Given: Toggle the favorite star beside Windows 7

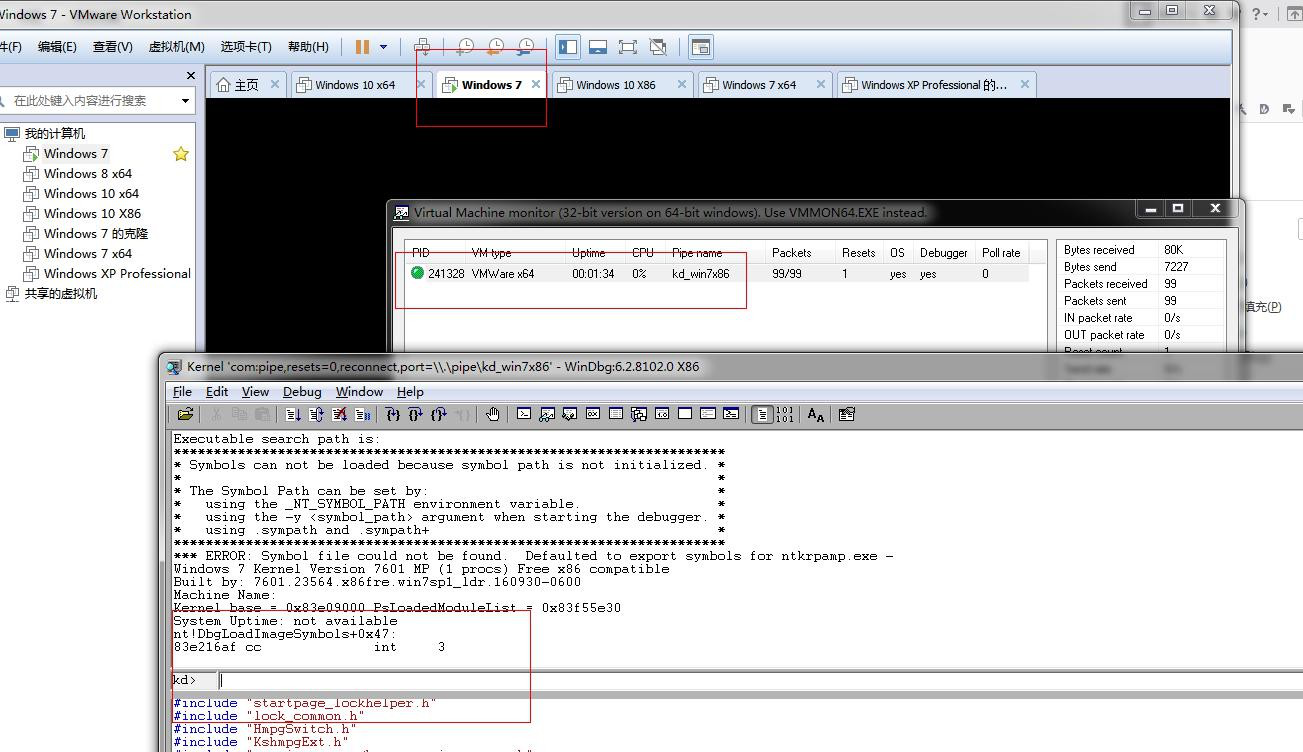Looking at the screenshot, I should [x=181, y=154].
